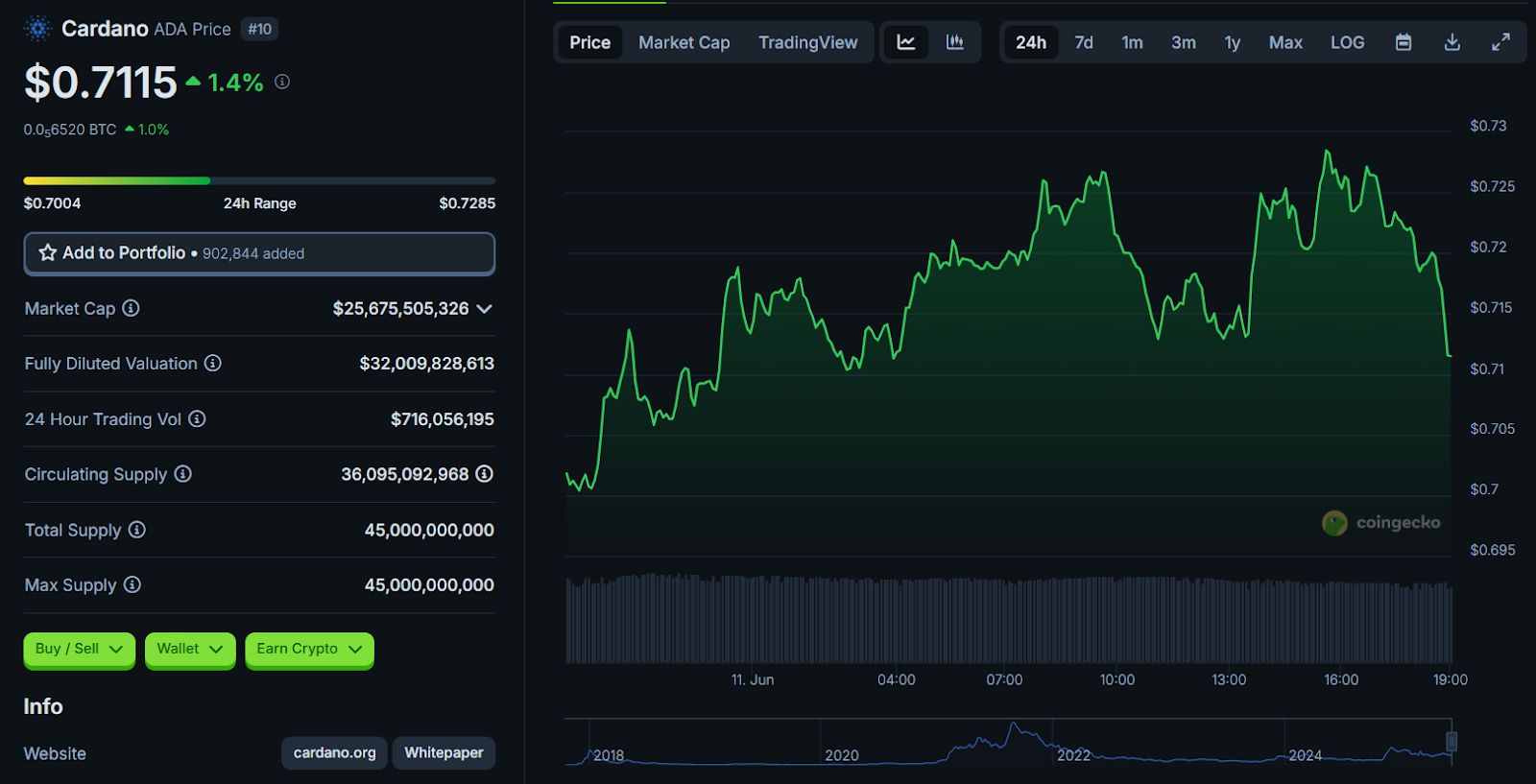The height and width of the screenshot is (784, 1536).
Task: Select the 1y time range
Action: tap(1232, 42)
